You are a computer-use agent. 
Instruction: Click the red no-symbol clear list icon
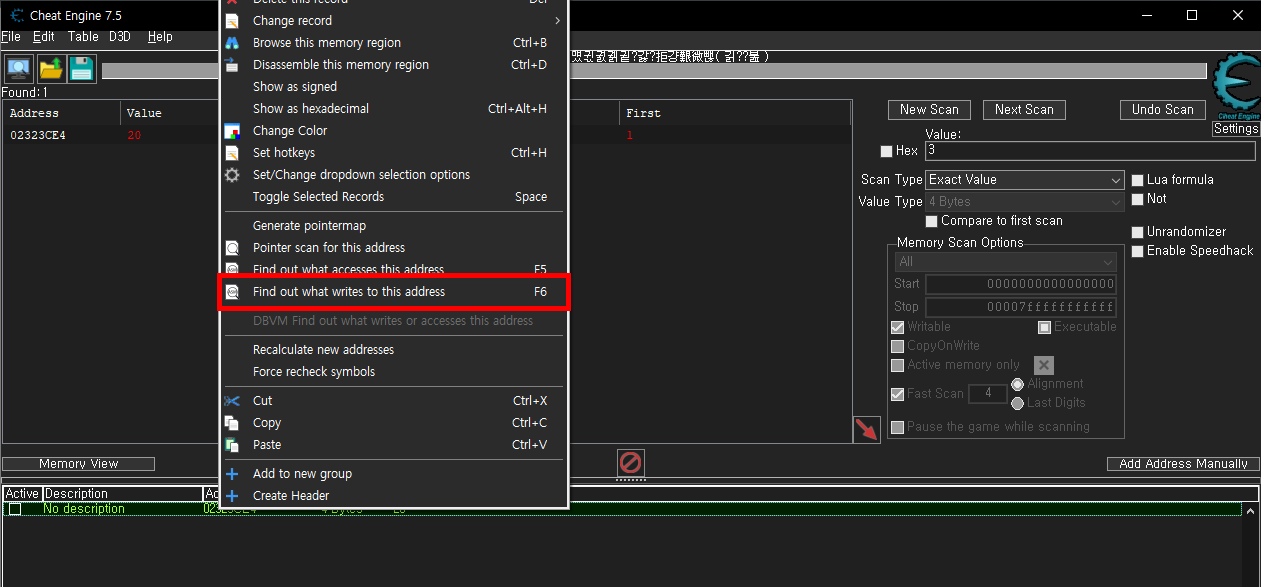pos(631,463)
